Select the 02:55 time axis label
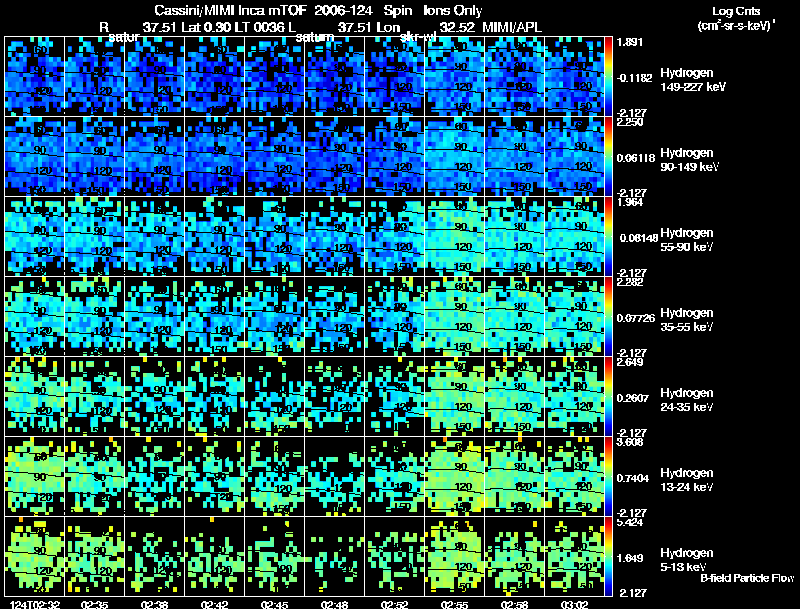The height and width of the screenshot is (609, 800). click(x=455, y=604)
